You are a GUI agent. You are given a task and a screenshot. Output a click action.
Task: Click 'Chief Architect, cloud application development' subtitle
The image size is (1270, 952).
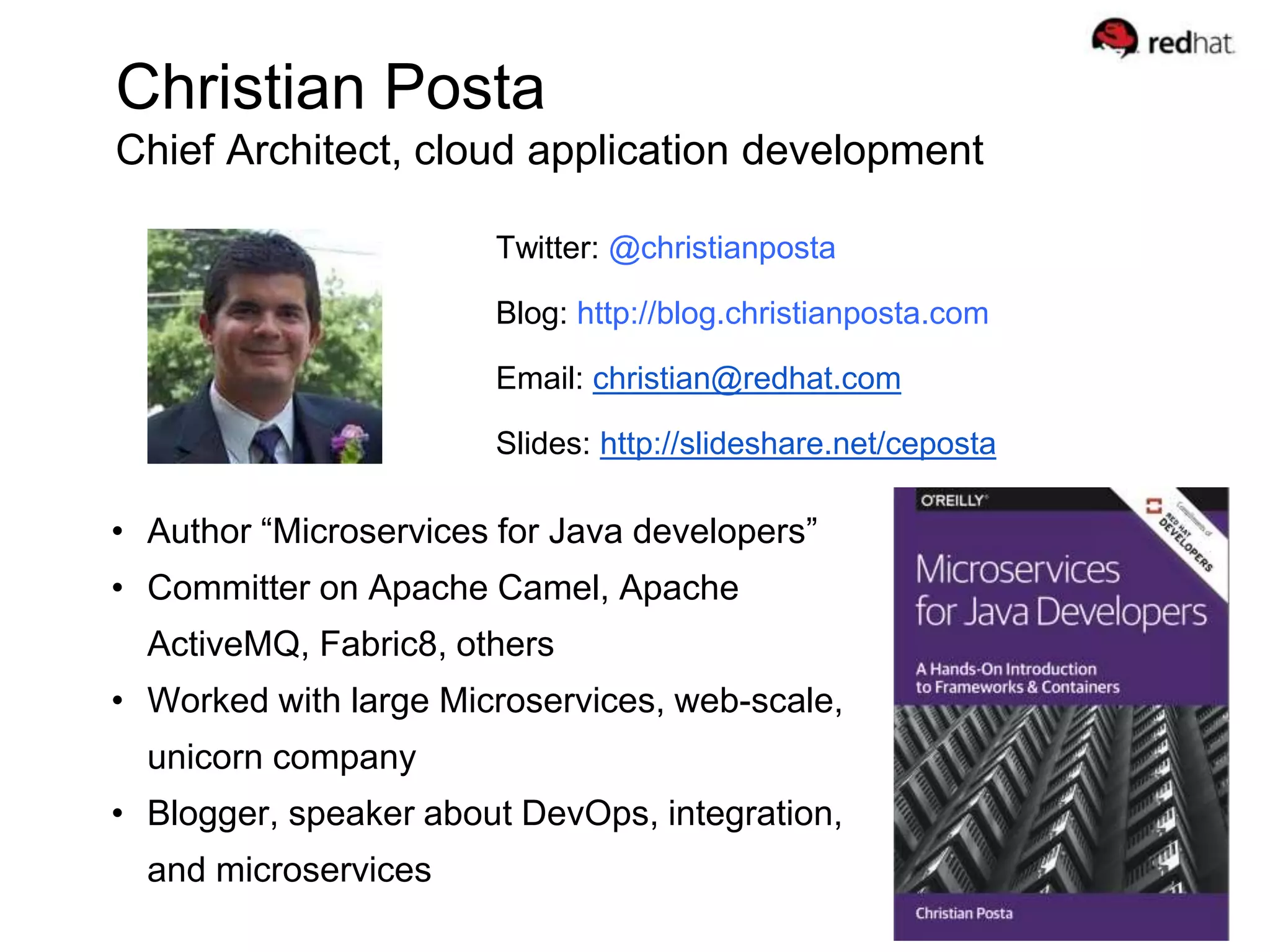[x=549, y=150]
